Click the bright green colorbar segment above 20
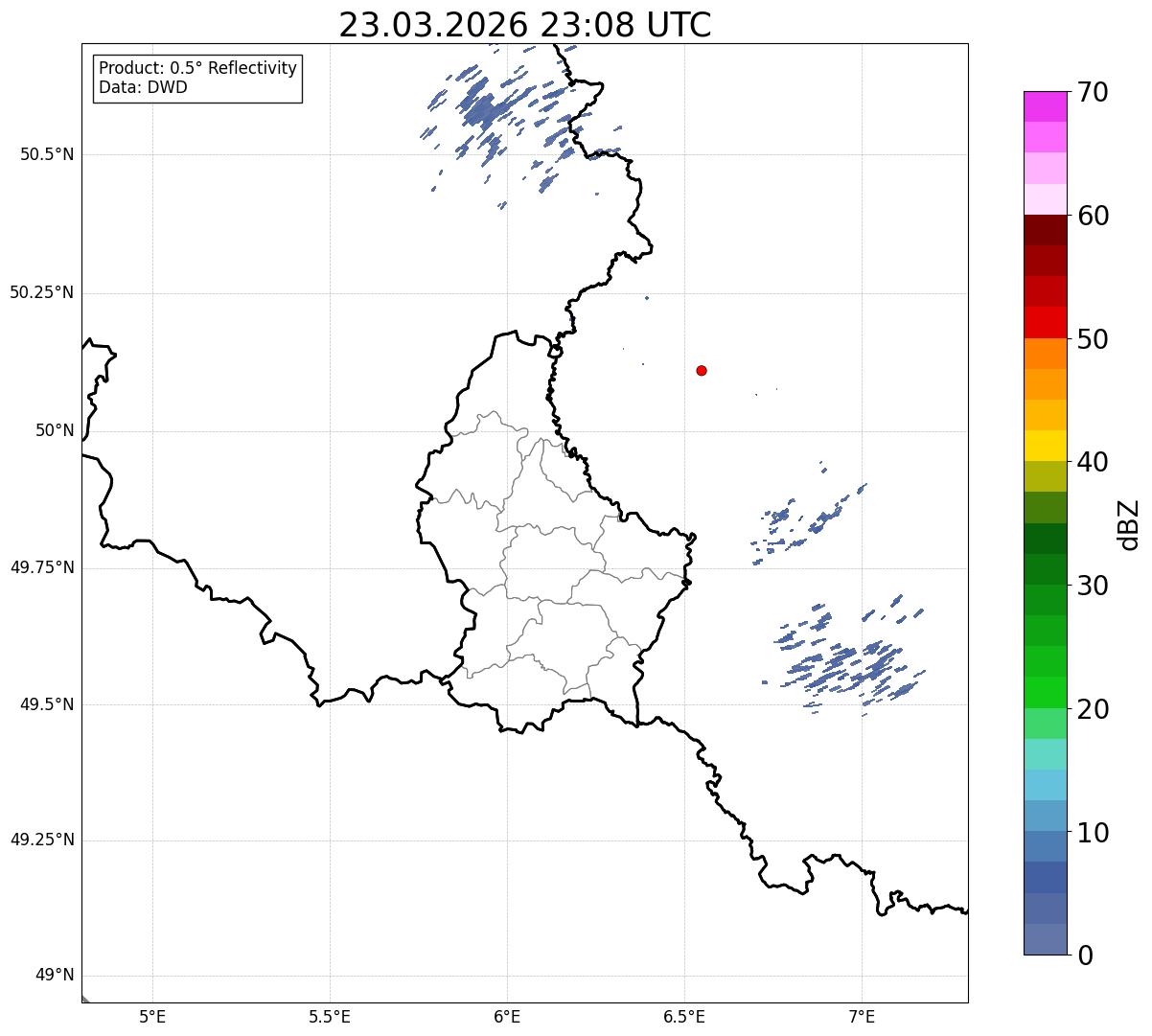The image size is (1152, 1036). (1046, 692)
